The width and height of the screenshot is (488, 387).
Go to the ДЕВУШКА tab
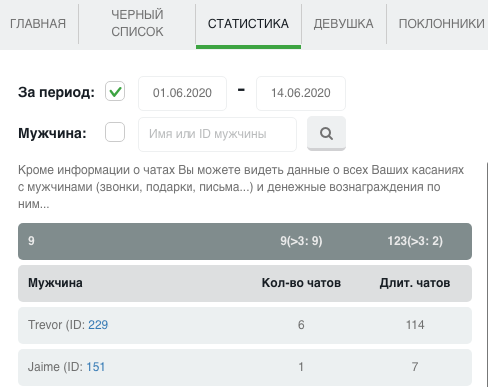tap(343, 24)
